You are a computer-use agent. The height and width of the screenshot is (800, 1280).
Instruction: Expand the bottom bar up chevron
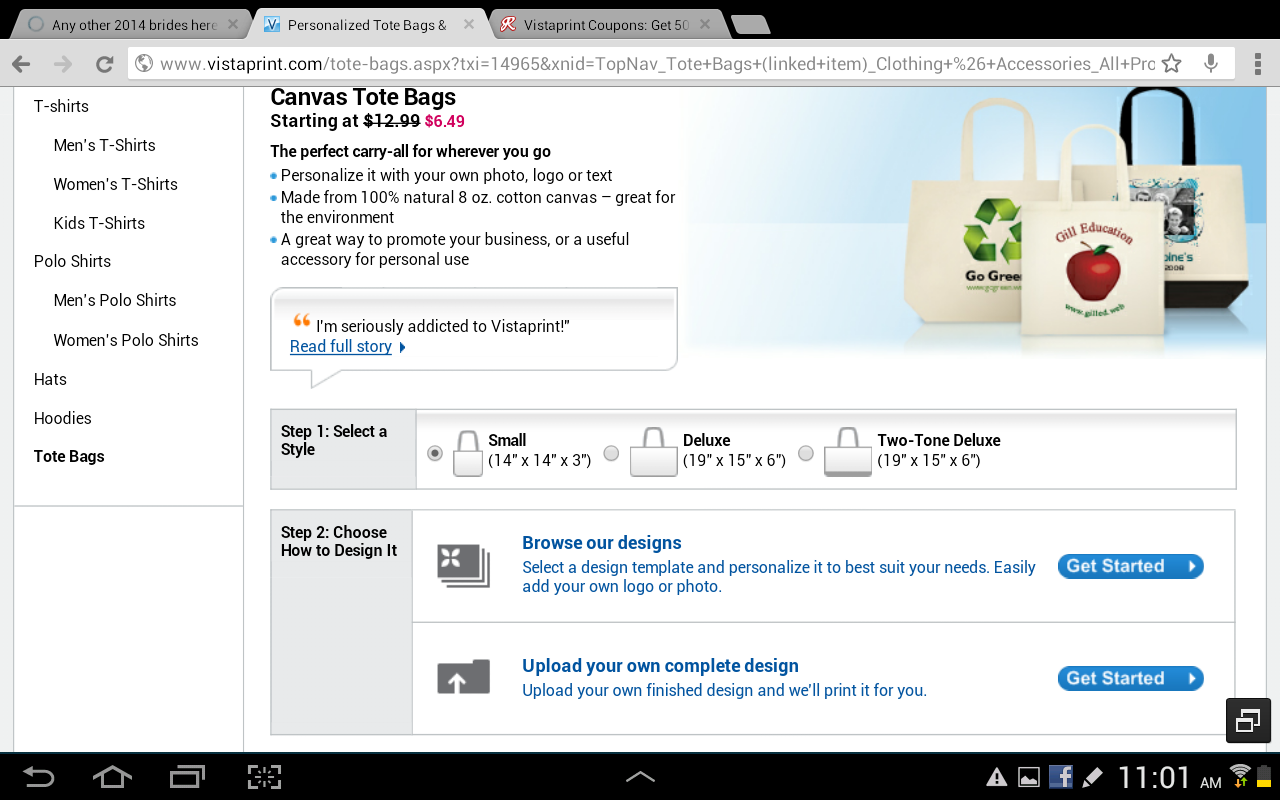[x=640, y=777]
